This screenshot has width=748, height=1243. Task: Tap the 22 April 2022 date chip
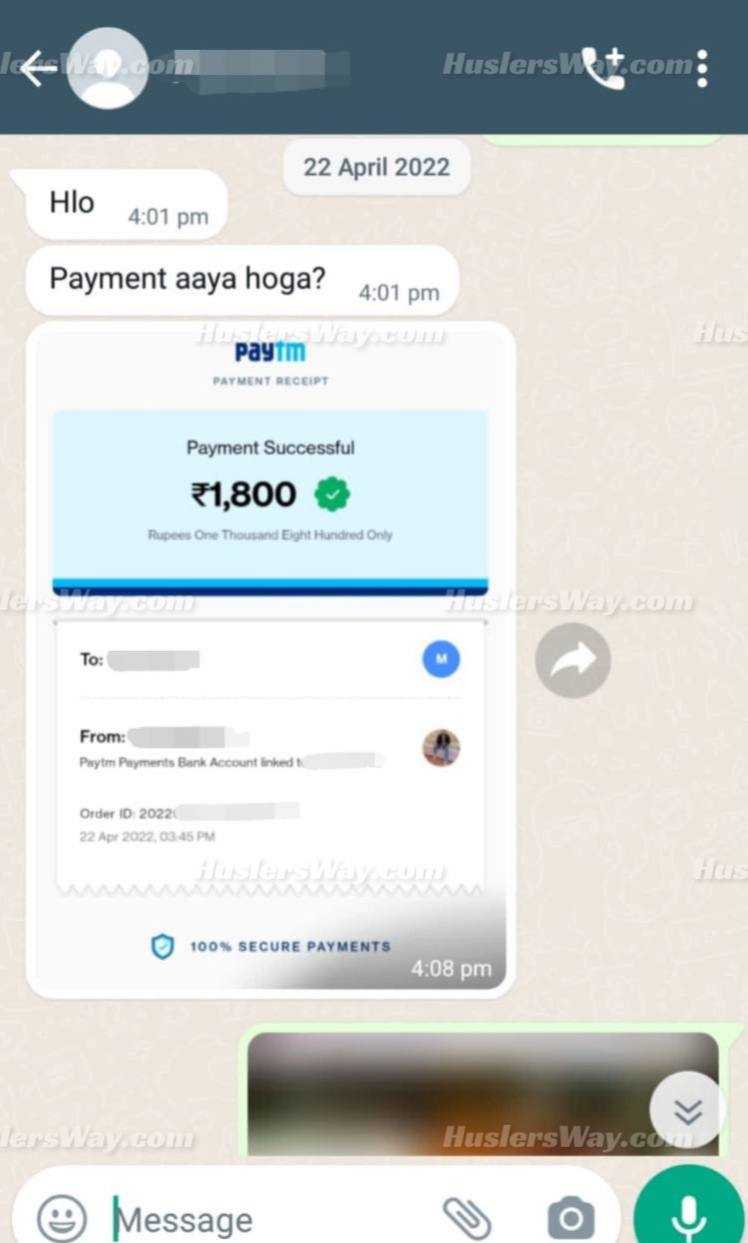pos(376,167)
